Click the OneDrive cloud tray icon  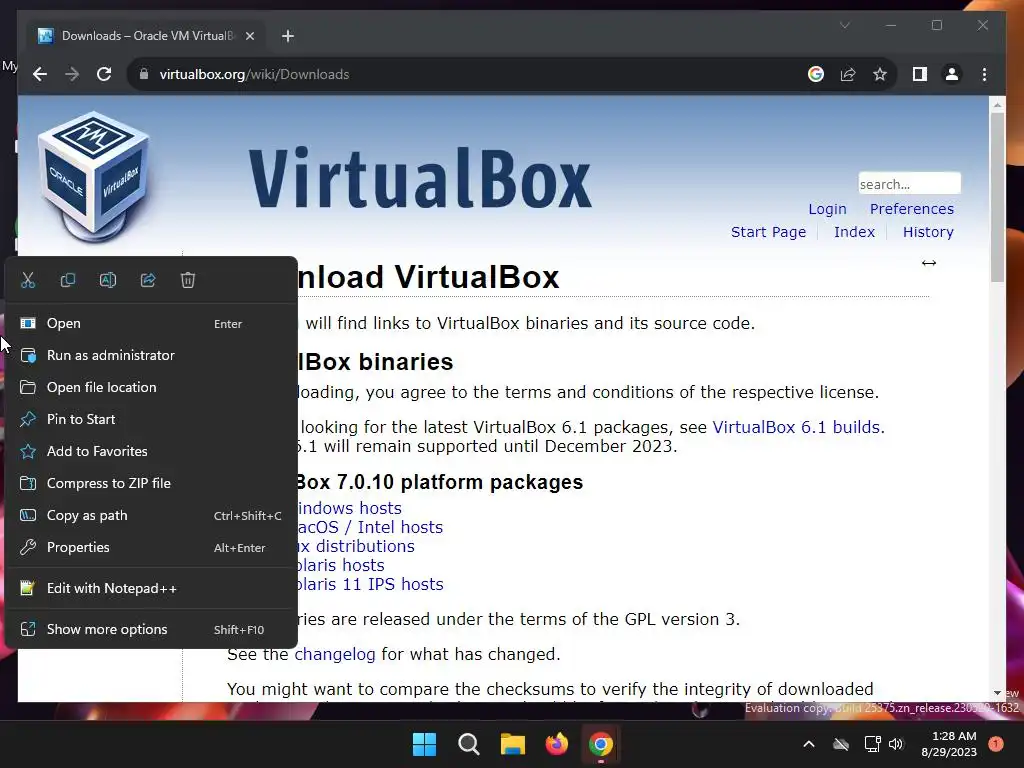point(841,744)
